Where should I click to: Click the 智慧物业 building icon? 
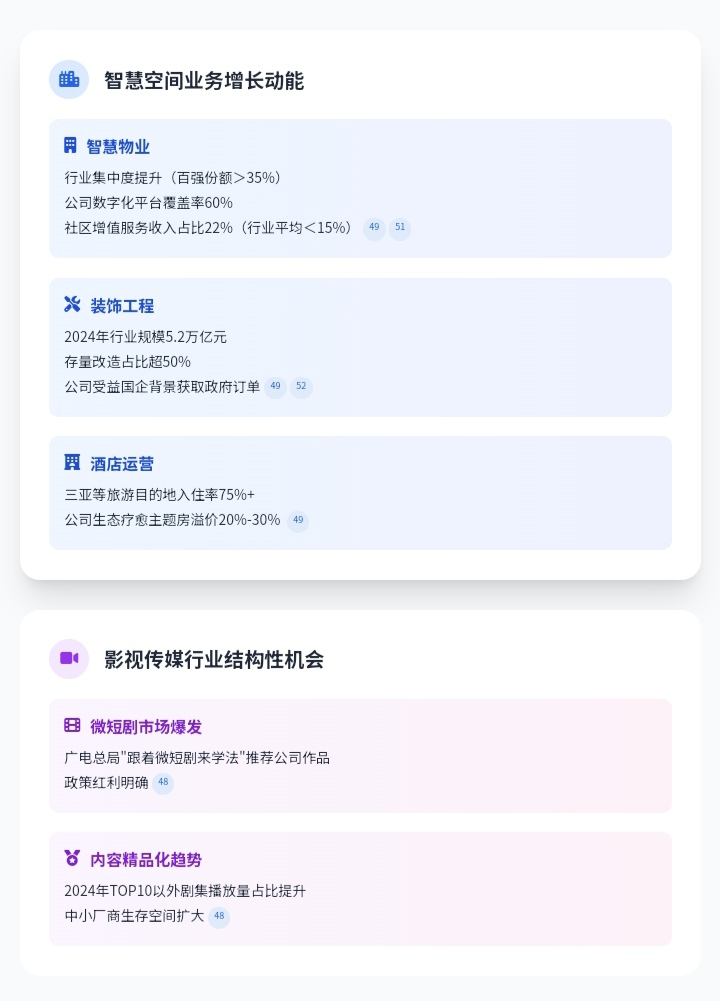pyautogui.click(x=70, y=146)
